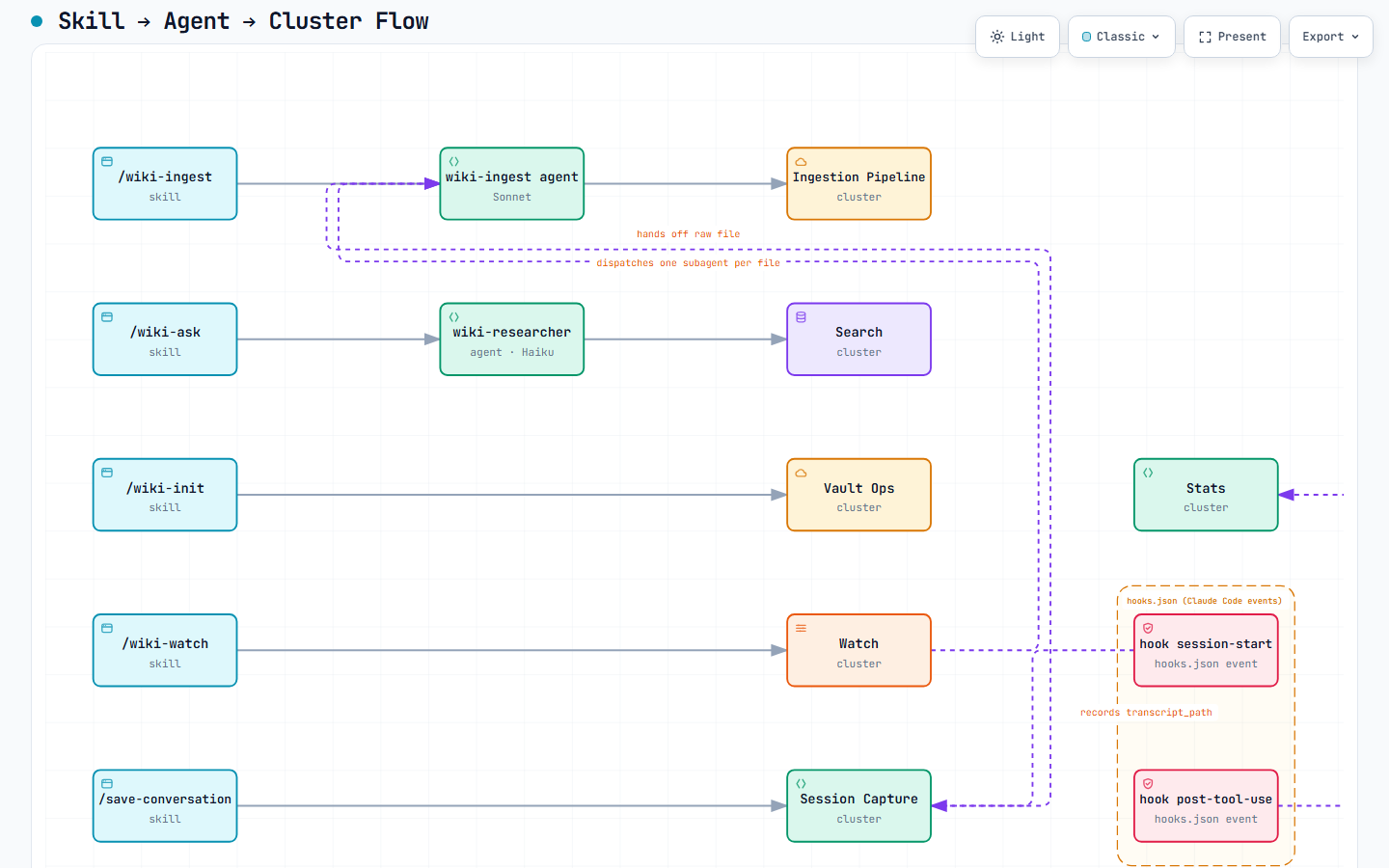
Task: Enter Present mode
Action: tap(1232, 37)
